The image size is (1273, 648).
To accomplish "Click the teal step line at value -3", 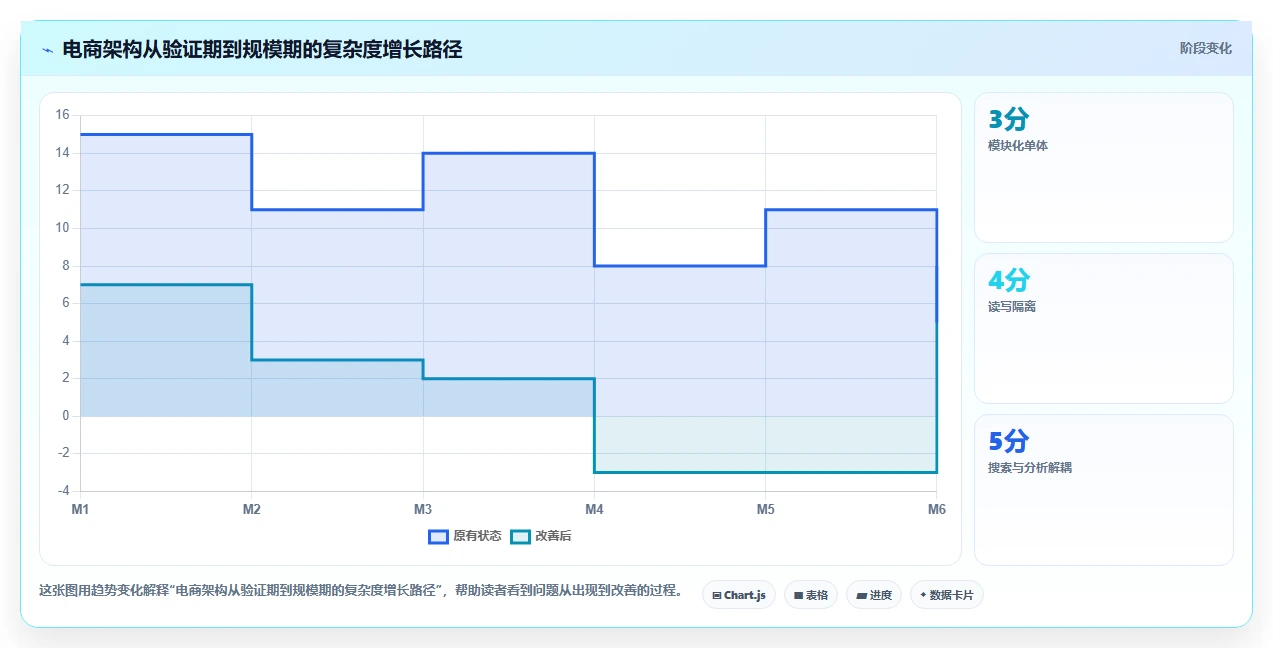I will tap(765, 472).
